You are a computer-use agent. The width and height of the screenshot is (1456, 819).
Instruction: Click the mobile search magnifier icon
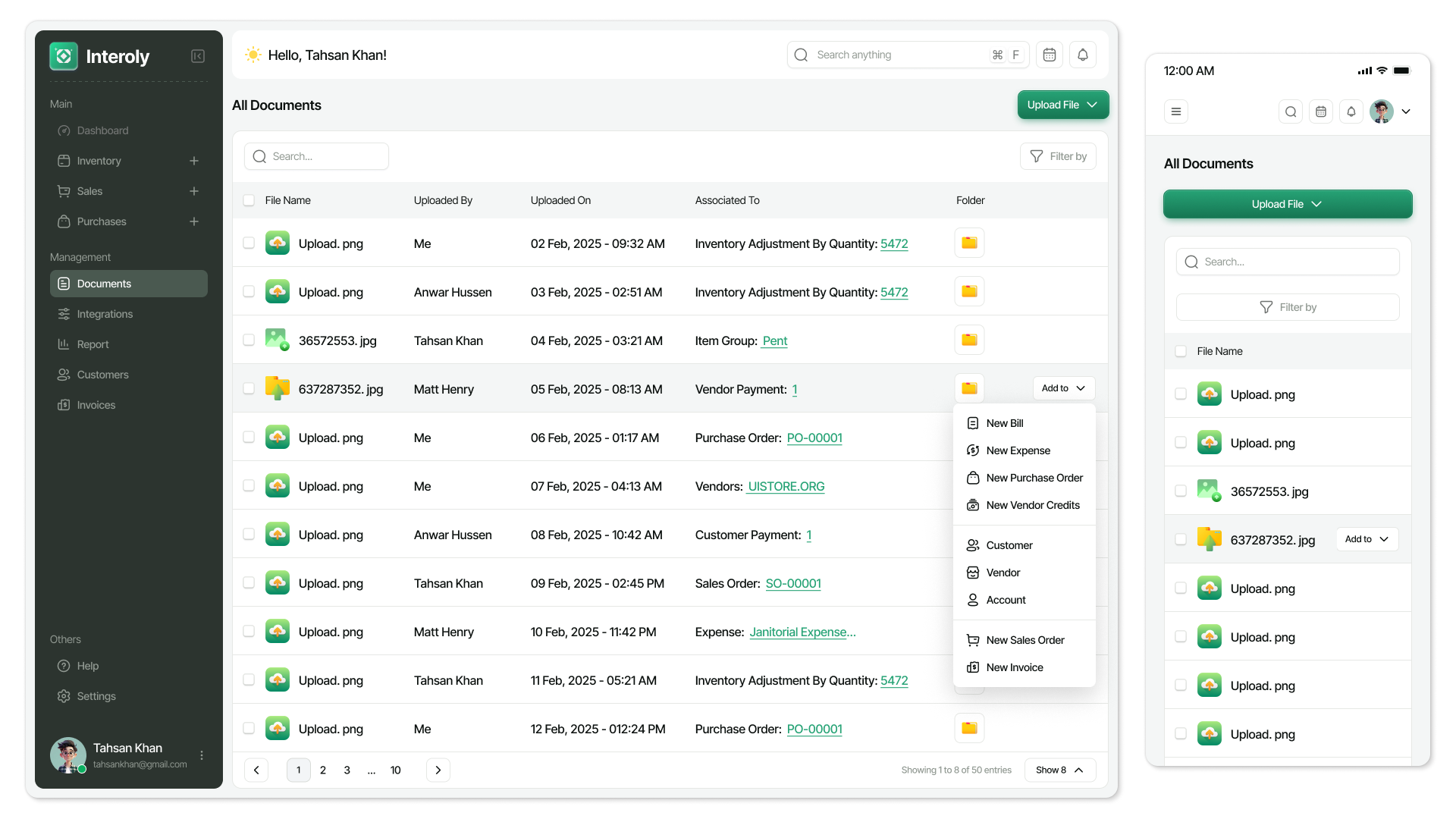coord(1291,111)
